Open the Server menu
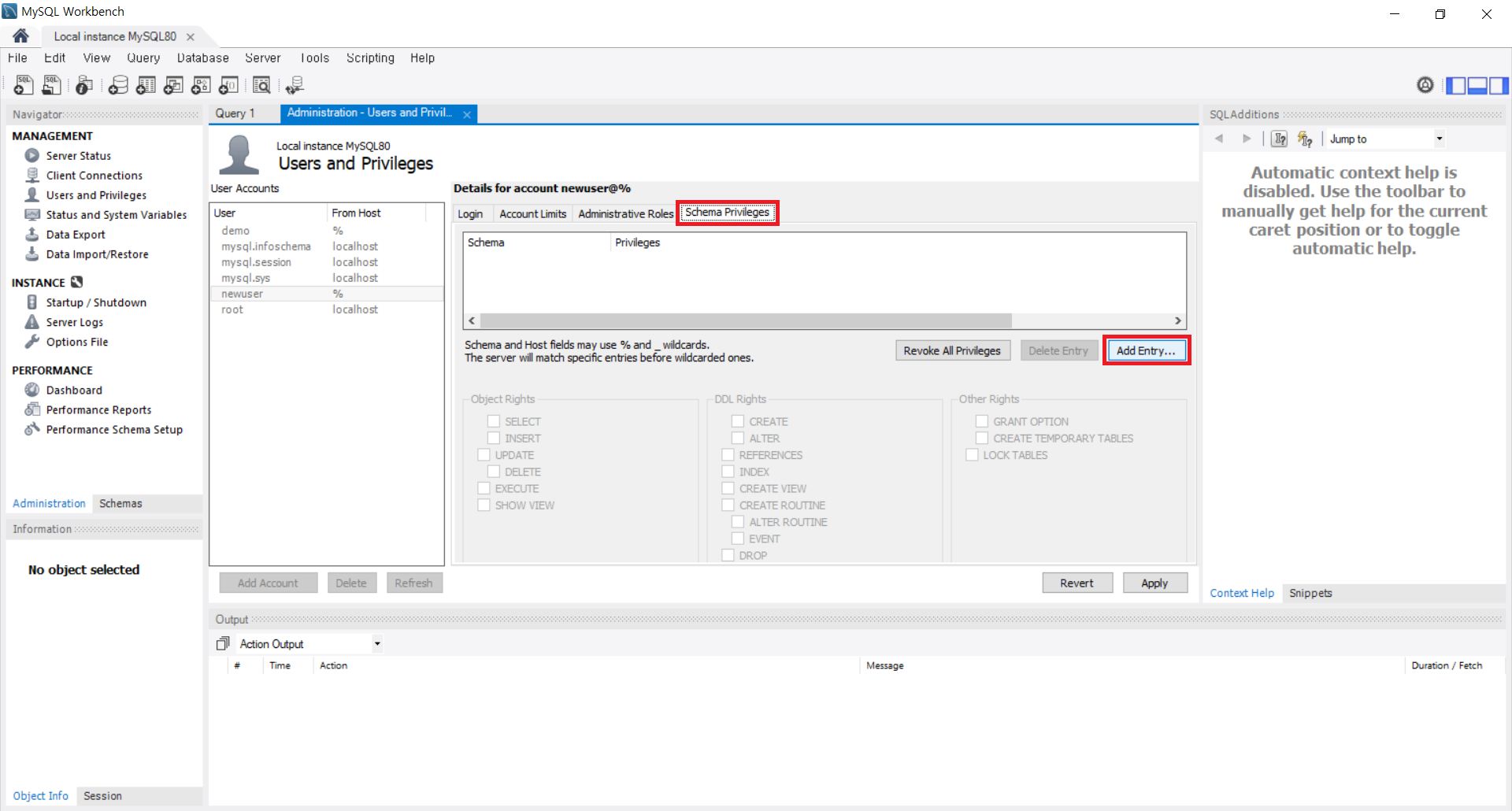This screenshot has height=811, width=1512. point(262,58)
